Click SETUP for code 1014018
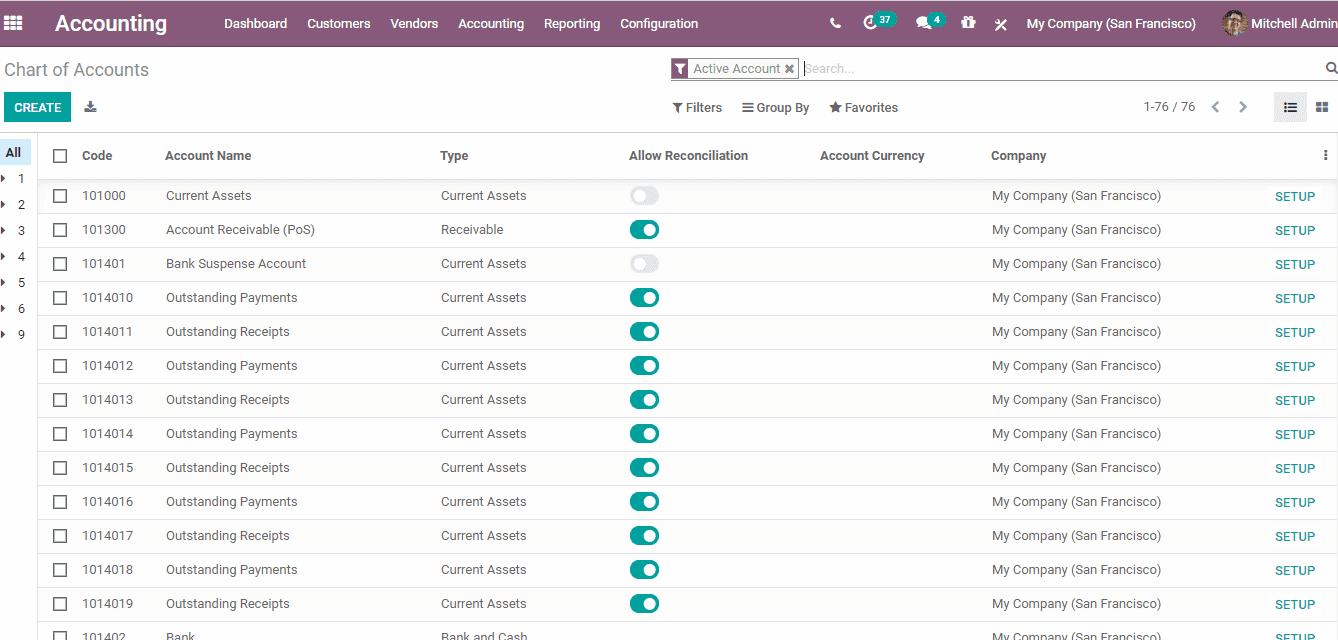The width and height of the screenshot is (1338, 640). pyautogui.click(x=1295, y=571)
